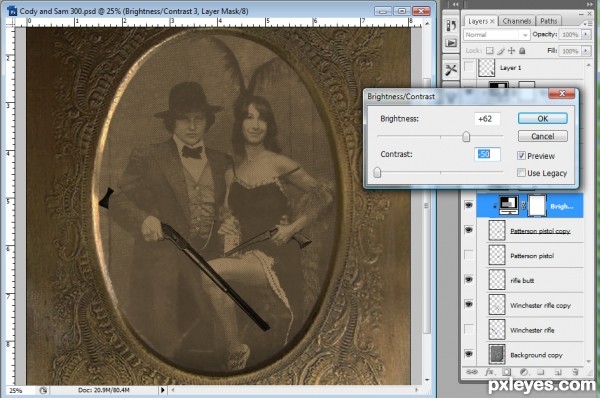Collapse the icon dock double arrows
The image size is (600, 398).
click(455, 4)
